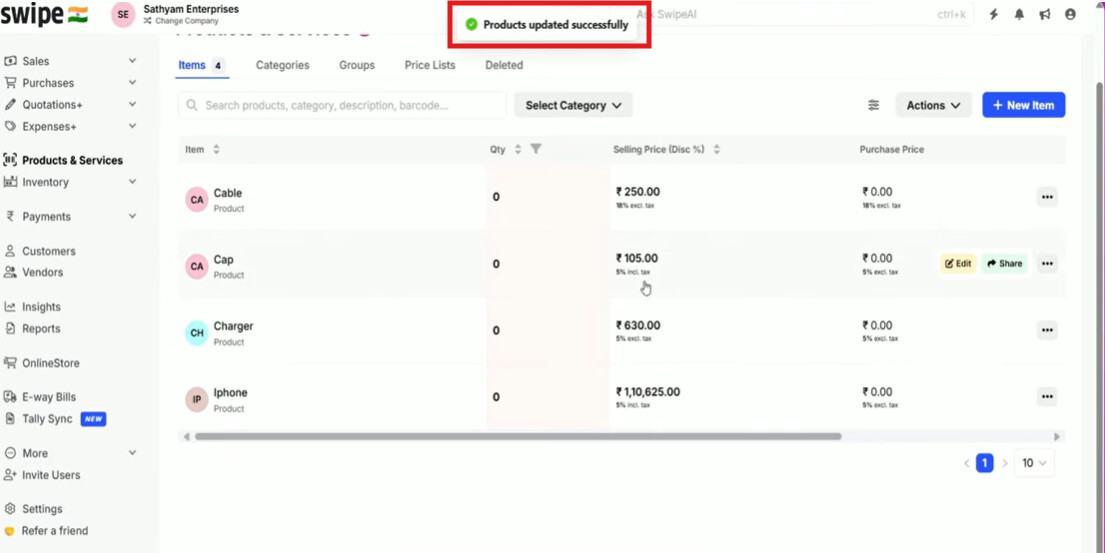1105x553 pixels.
Task: Open three-dot menu for Iphone row
Action: tap(1047, 397)
